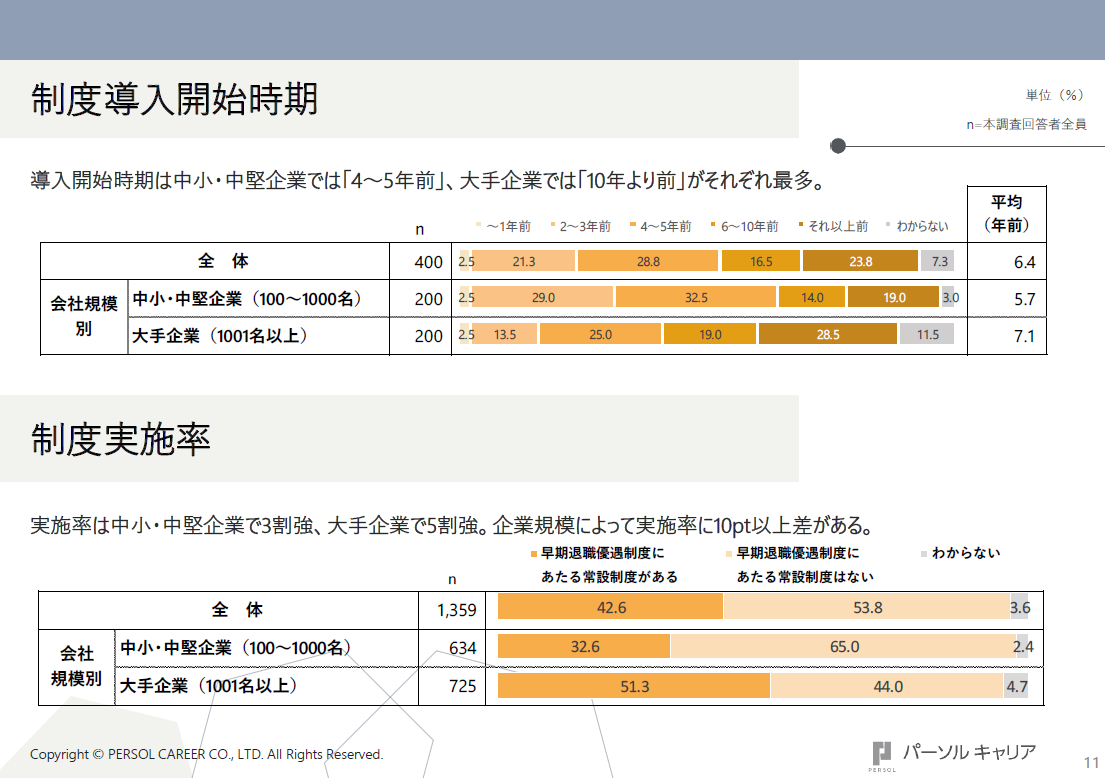The height and width of the screenshot is (778, 1105).
Task: Click the dark circle marker near the top right
Action: click(838, 146)
